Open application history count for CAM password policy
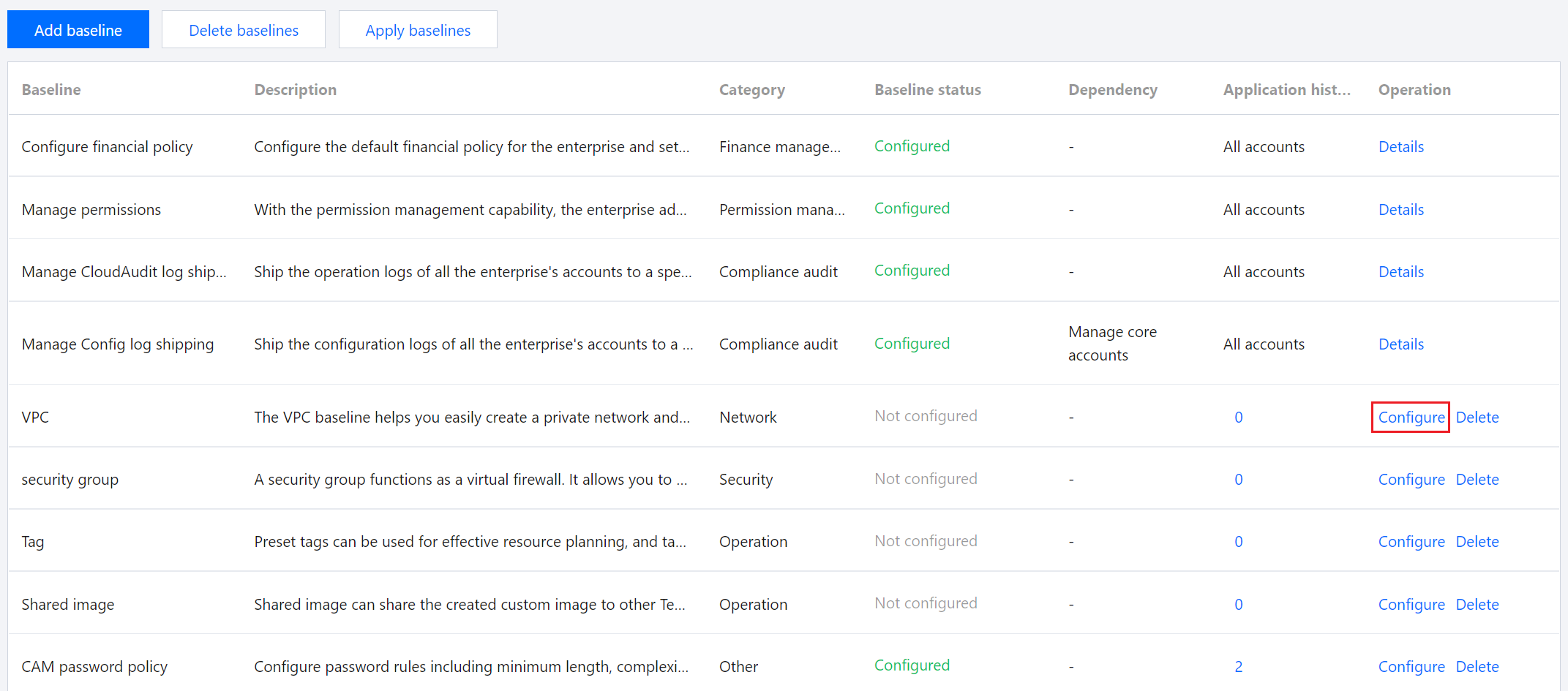 (x=1238, y=667)
